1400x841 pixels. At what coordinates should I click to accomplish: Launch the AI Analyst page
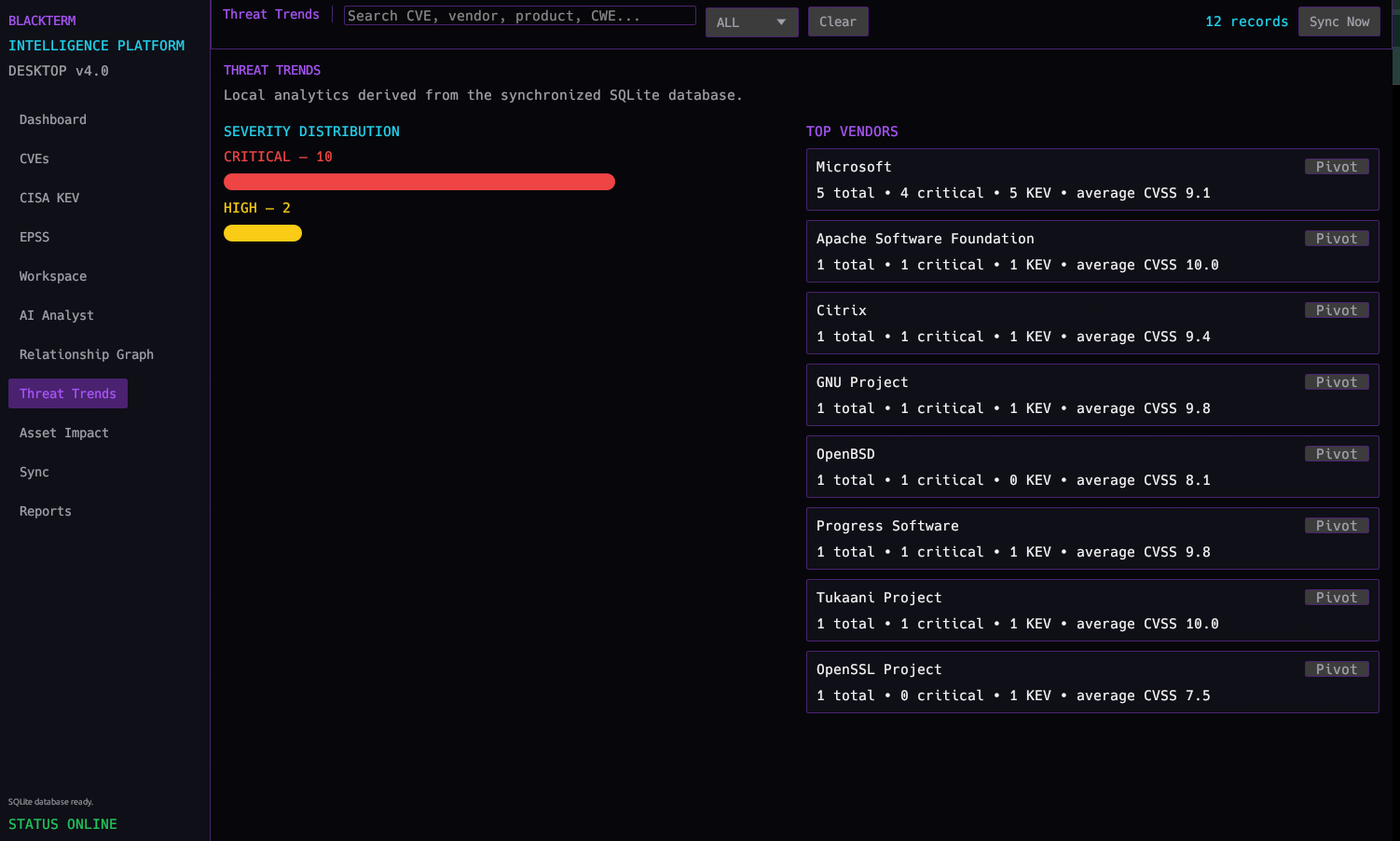(57, 315)
